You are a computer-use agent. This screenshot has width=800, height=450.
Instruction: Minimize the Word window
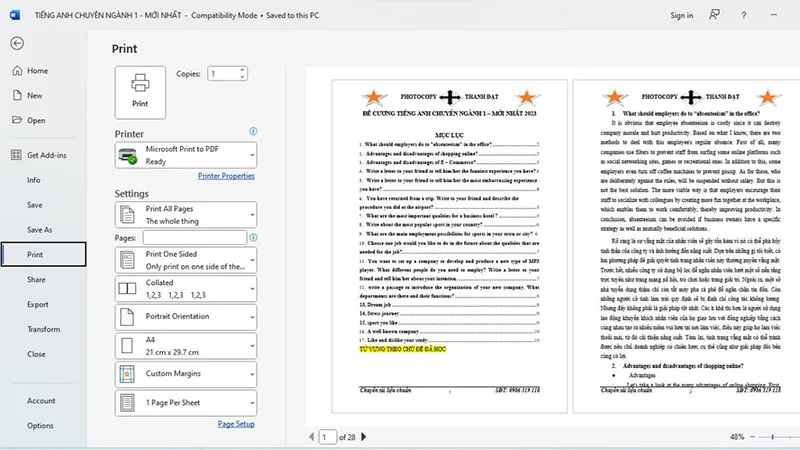point(774,15)
